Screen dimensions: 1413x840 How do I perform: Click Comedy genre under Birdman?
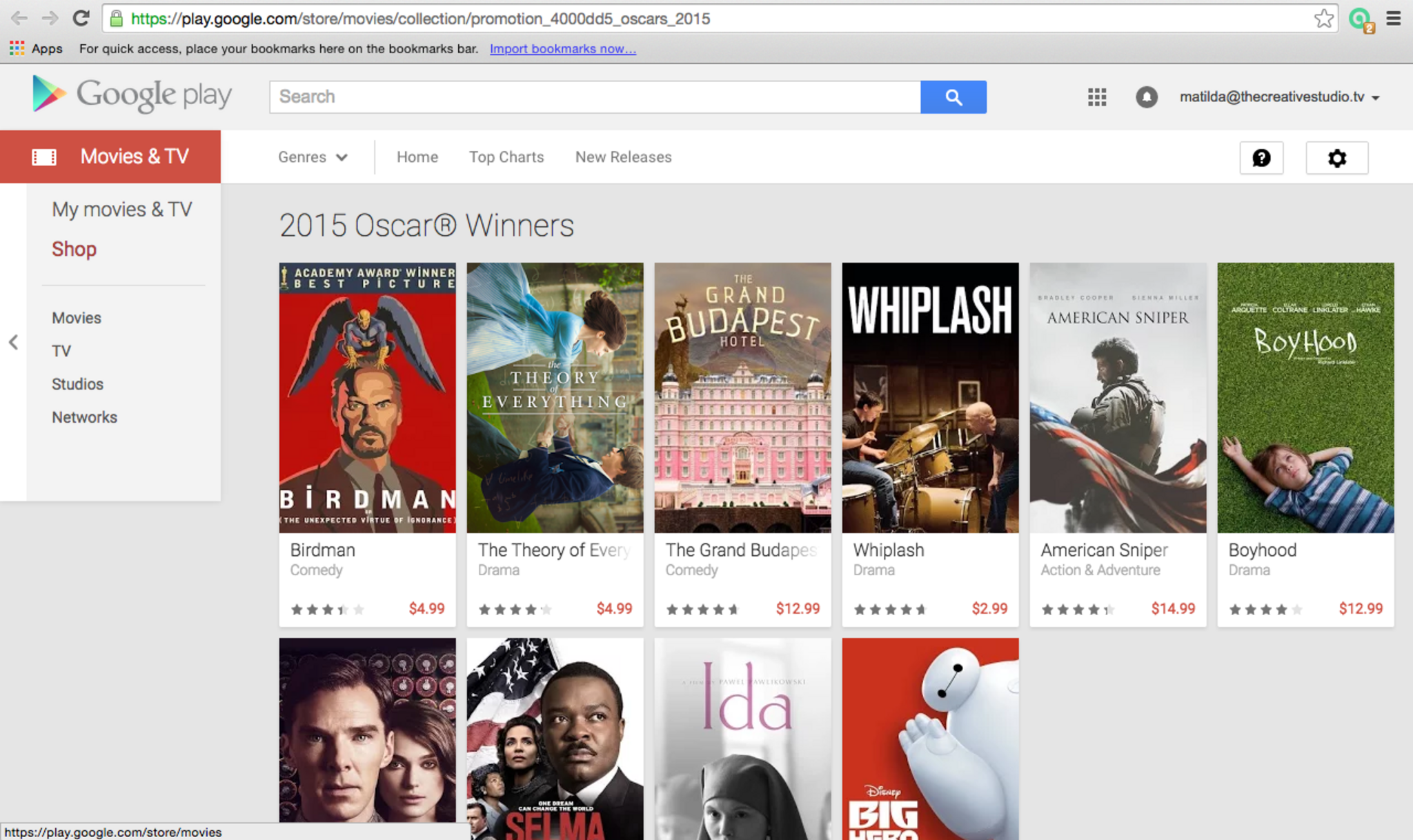pyautogui.click(x=316, y=570)
